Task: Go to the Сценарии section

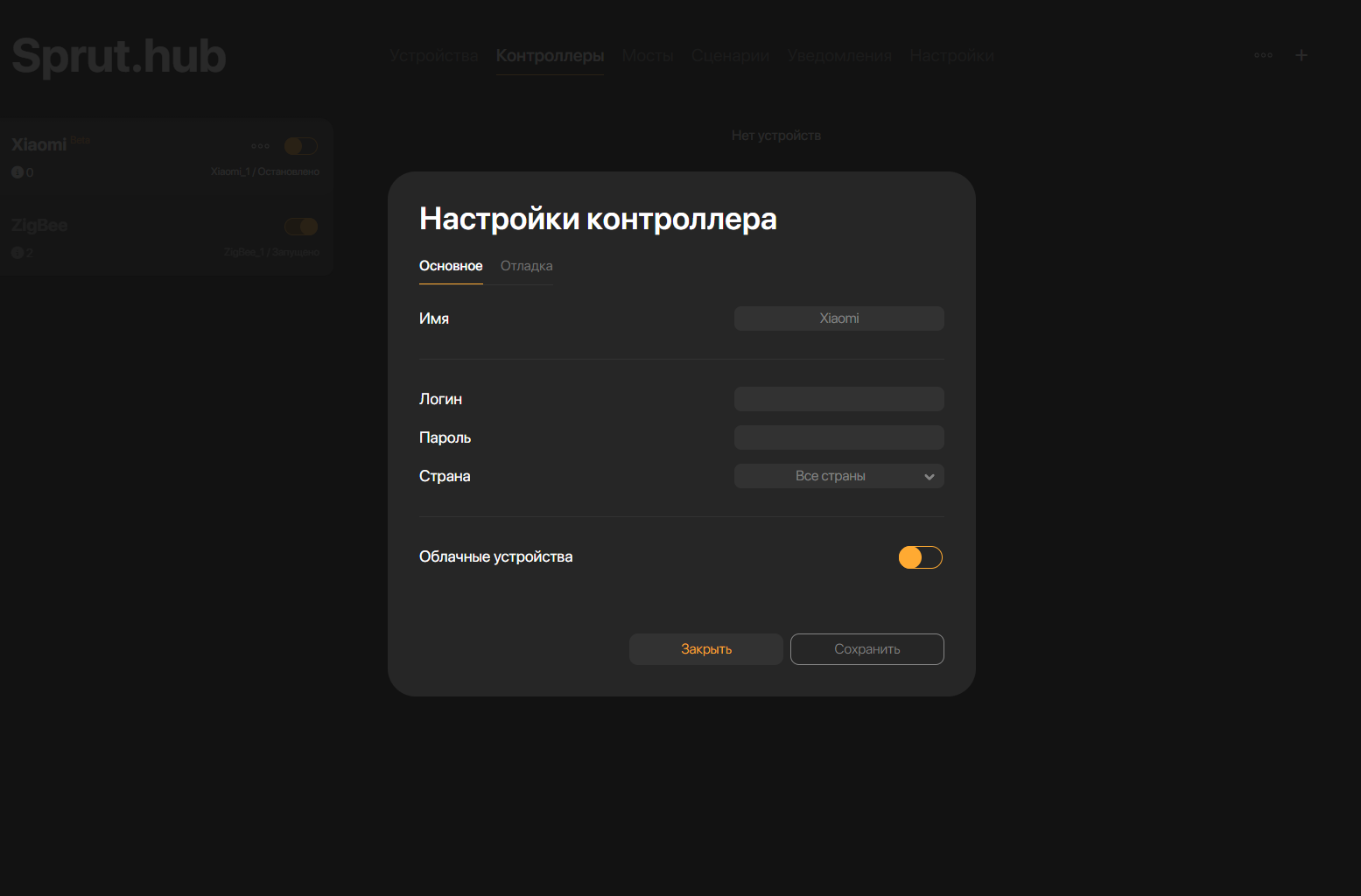Action: (730, 56)
